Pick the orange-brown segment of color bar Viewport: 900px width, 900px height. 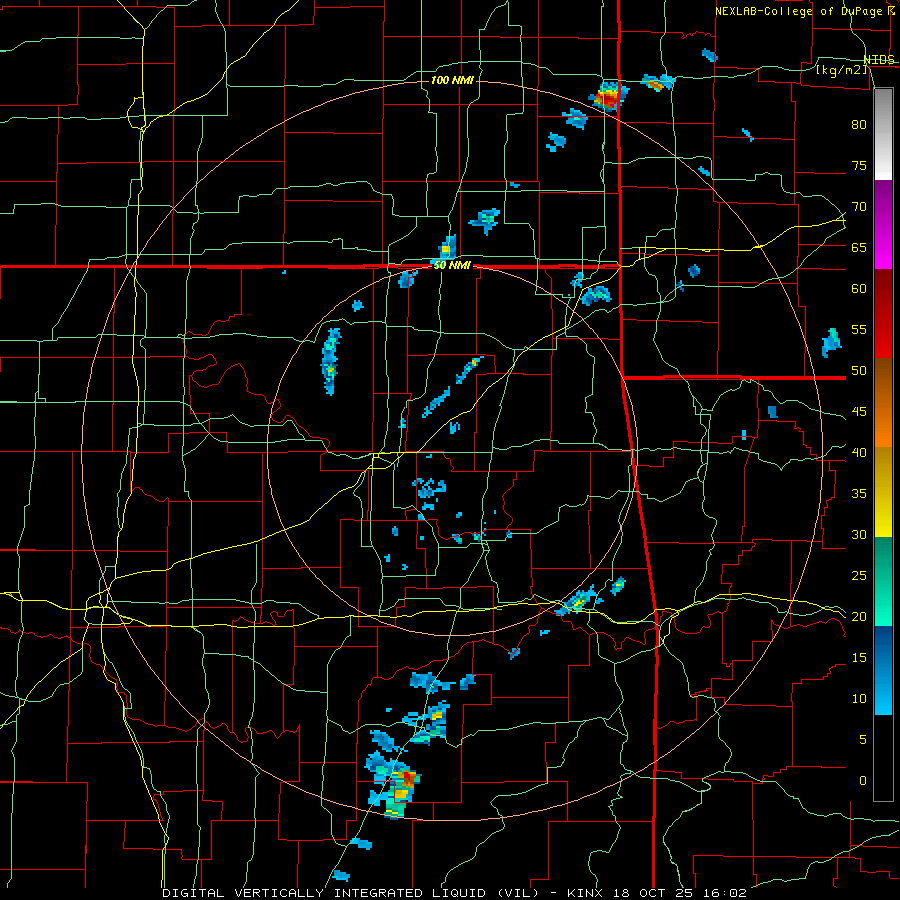(x=883, y=403)
